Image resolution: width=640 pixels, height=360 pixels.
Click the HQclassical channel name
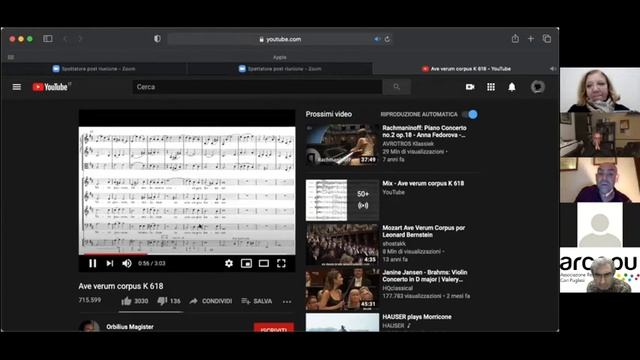(397, 288)
